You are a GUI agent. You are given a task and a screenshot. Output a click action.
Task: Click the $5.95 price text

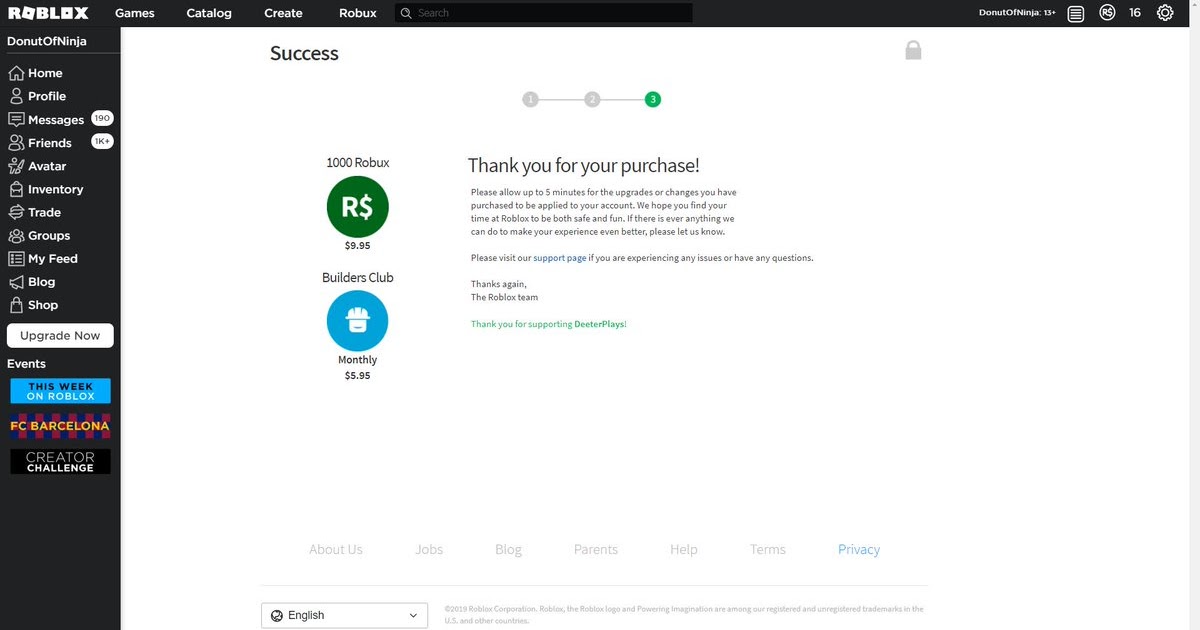[x=357, y=376]
